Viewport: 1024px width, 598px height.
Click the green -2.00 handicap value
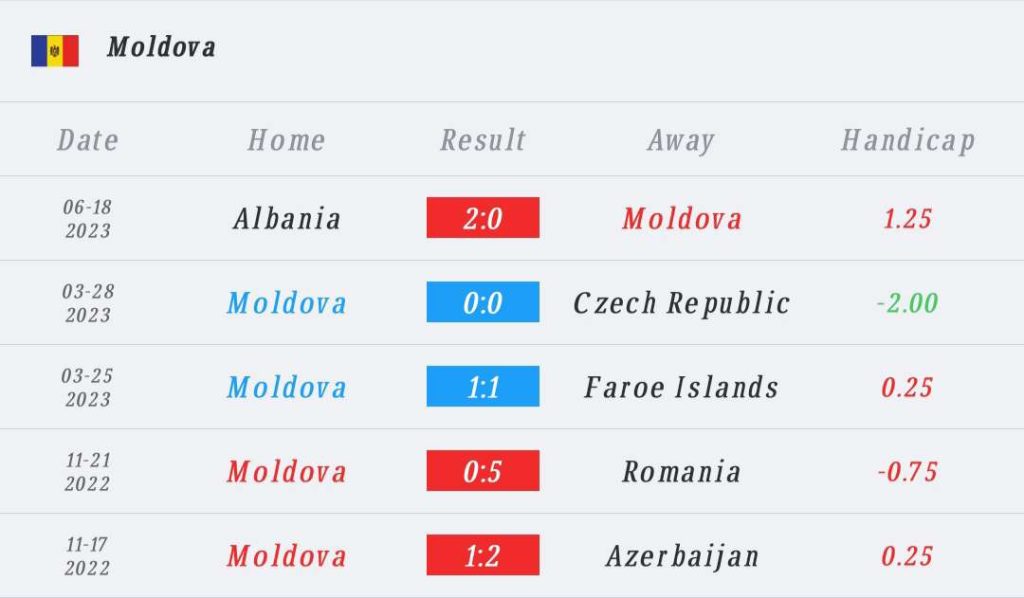point(908,303)
